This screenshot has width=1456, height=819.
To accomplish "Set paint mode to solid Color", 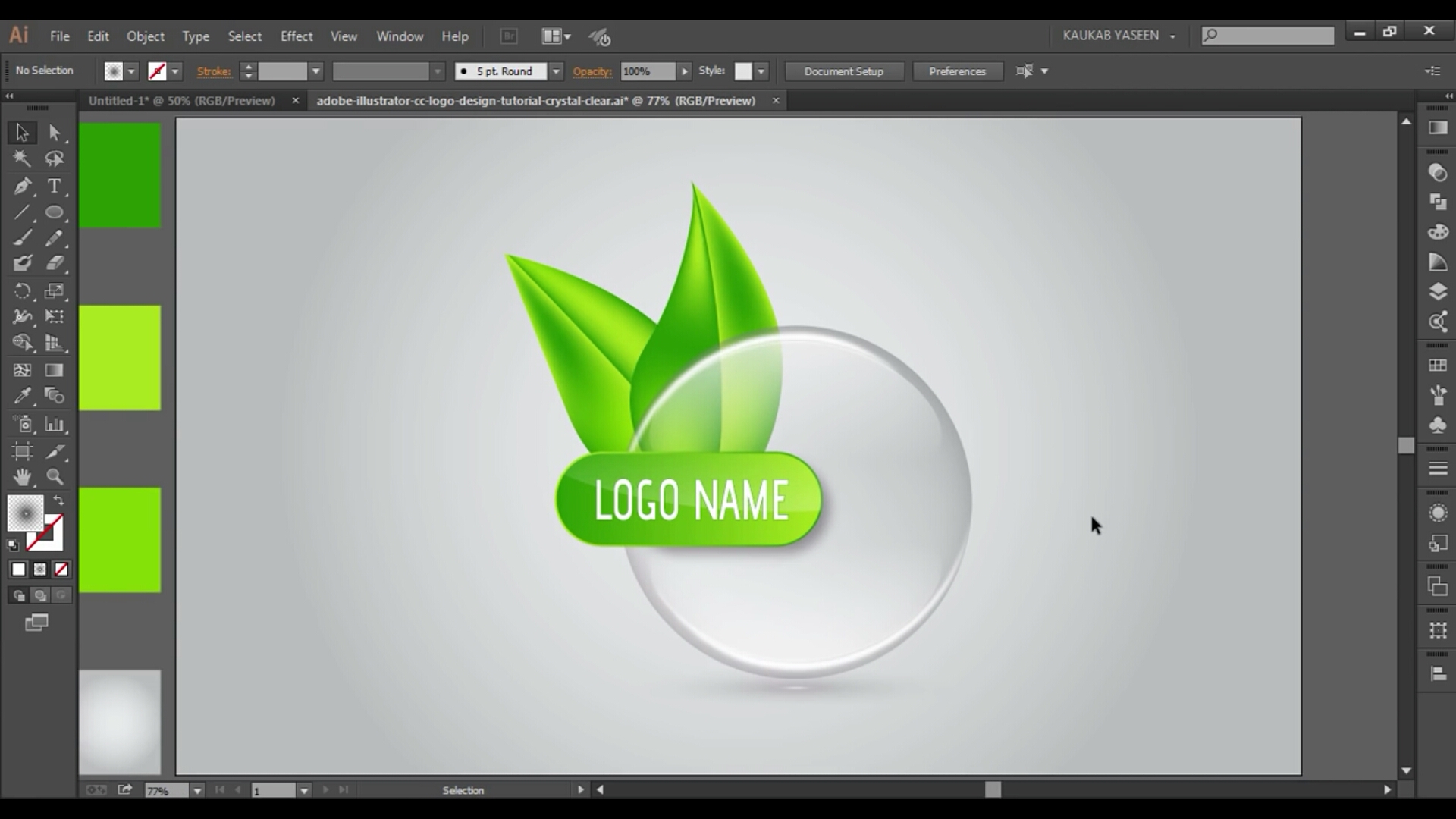I will 18,570.
